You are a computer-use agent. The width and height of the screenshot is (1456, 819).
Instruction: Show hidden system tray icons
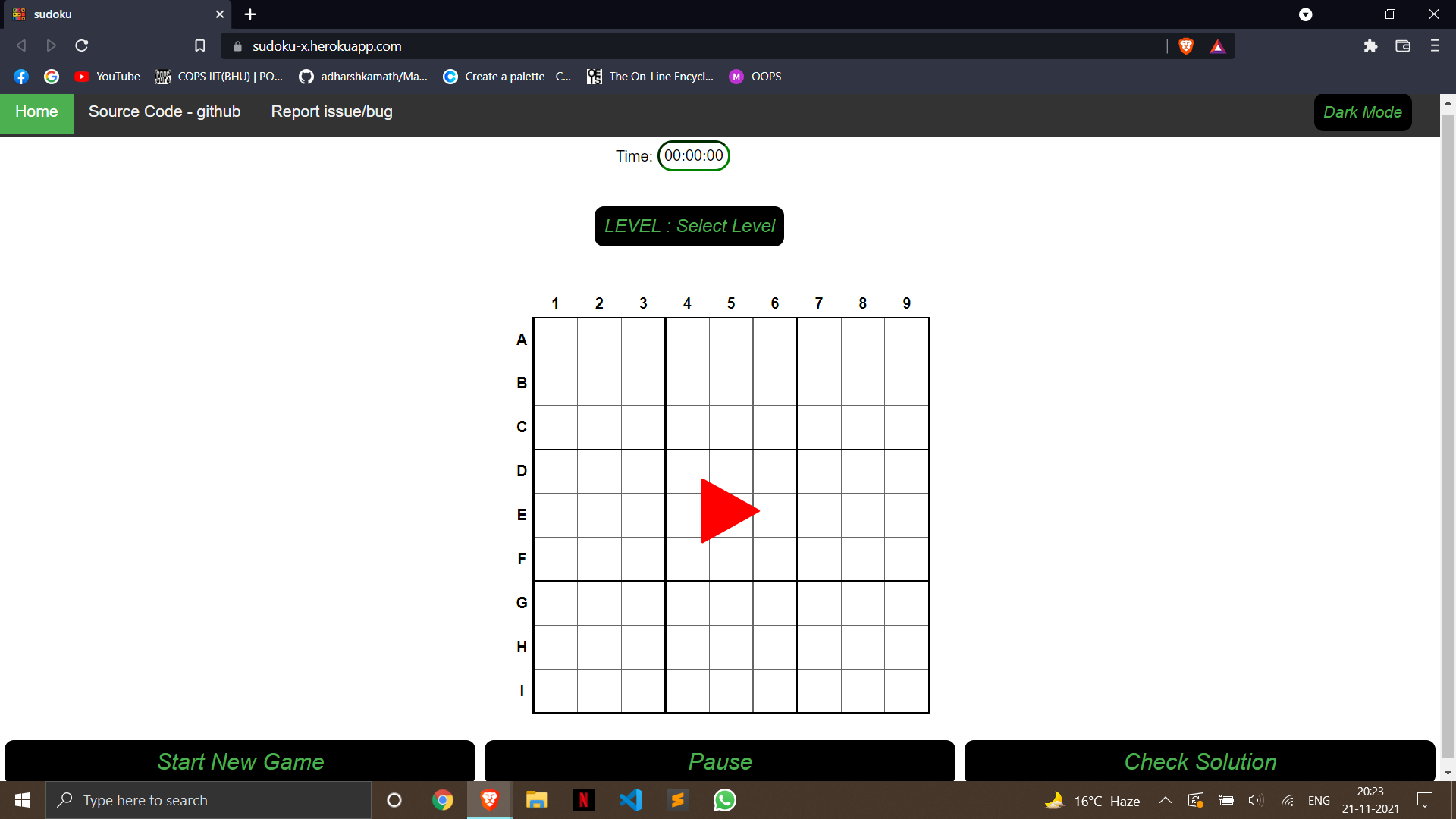1166,800
